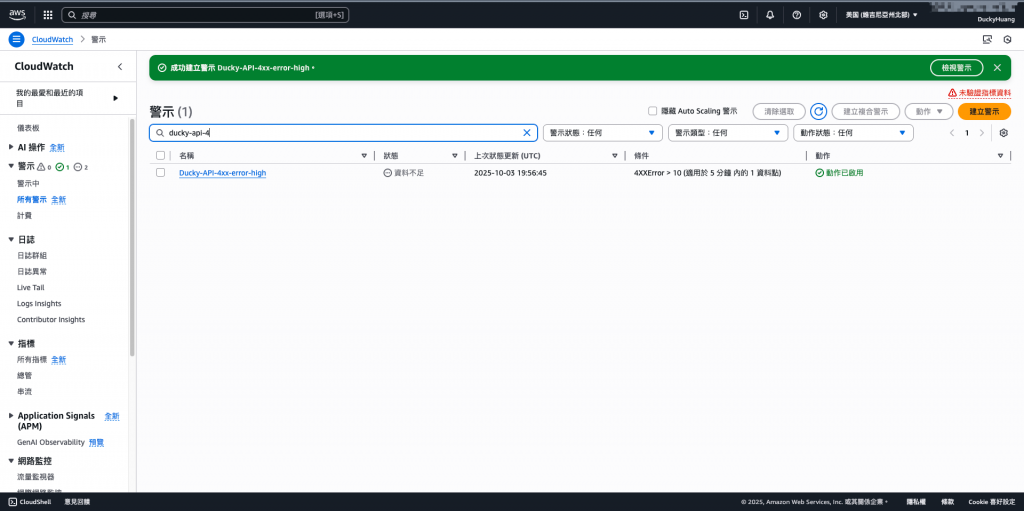Open the DuckyHuang account menu
1024x511 pixels.
pyautogui.click(x=995, y=20)
